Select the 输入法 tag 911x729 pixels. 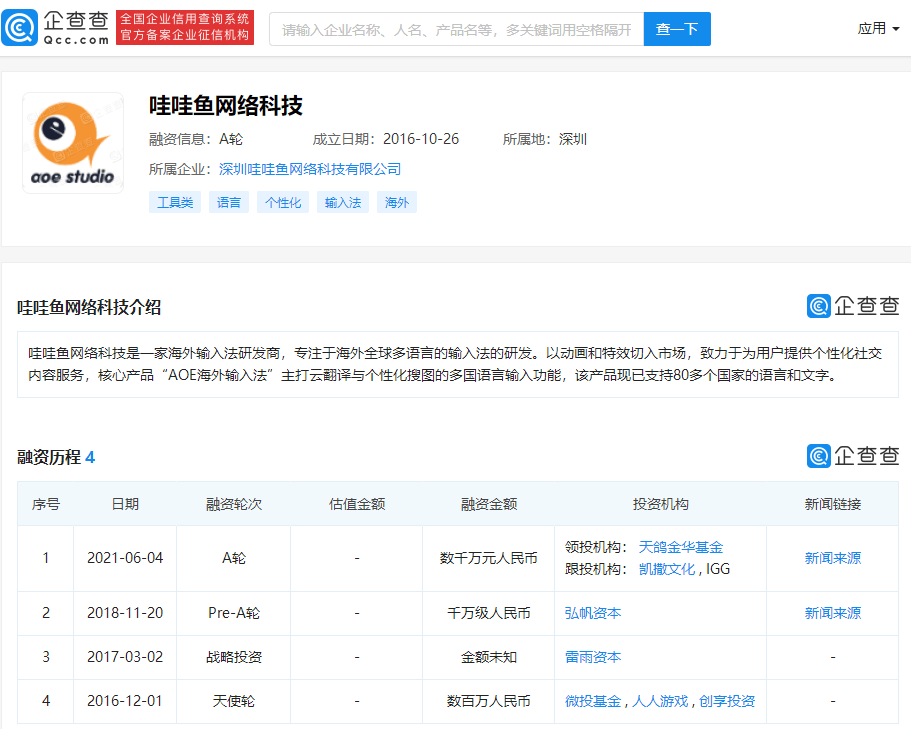click(343, 202)
